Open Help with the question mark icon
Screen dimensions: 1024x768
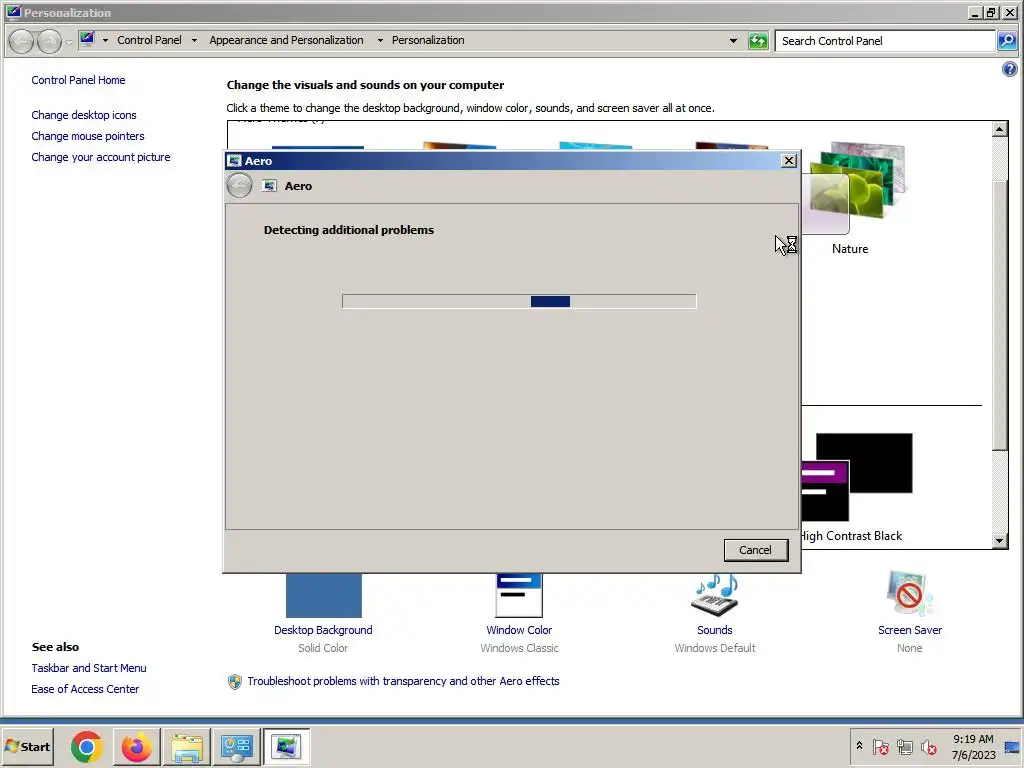tap(1009, 69)
